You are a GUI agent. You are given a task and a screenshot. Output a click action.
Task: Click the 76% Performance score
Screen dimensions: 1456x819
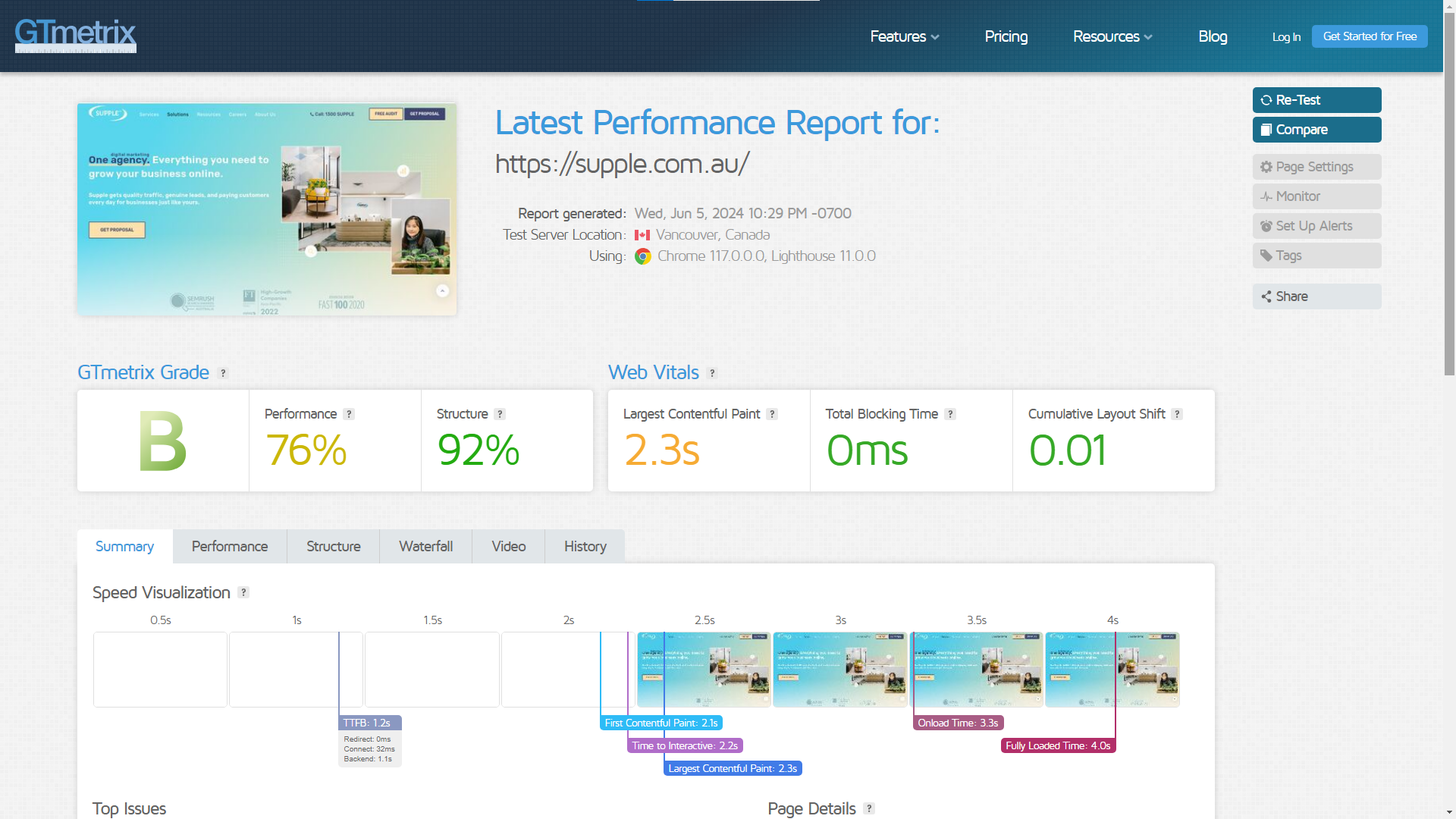tap(306, 450)
